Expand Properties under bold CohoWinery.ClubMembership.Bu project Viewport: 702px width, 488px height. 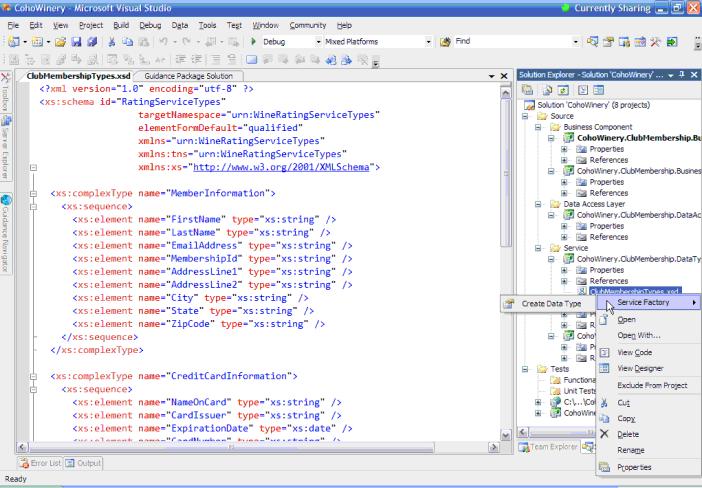point(564,149)
